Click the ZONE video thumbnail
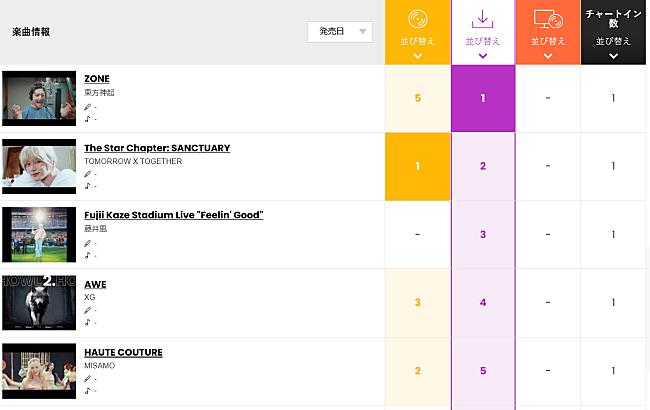 39,98
